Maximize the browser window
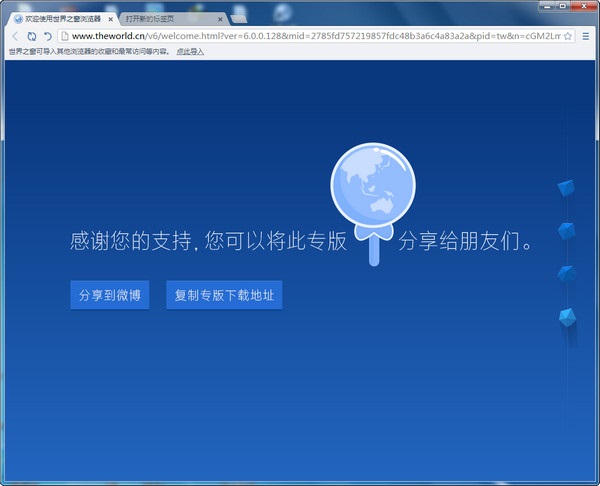This screenshot has width=600, height=486. (x=563, y=6)
